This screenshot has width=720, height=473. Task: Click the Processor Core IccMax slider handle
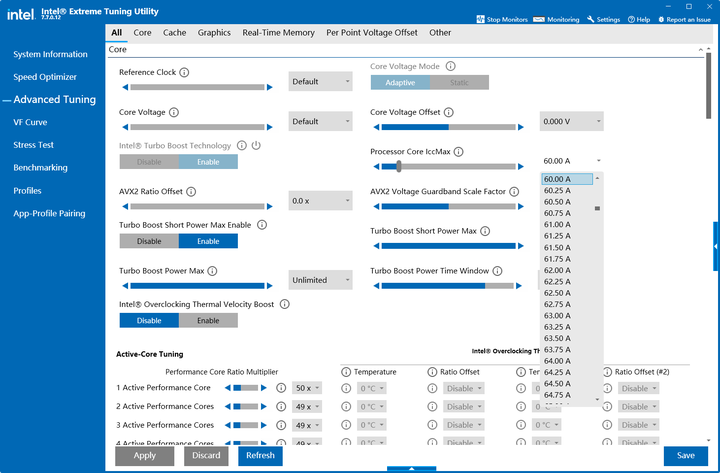click(399, 166)
